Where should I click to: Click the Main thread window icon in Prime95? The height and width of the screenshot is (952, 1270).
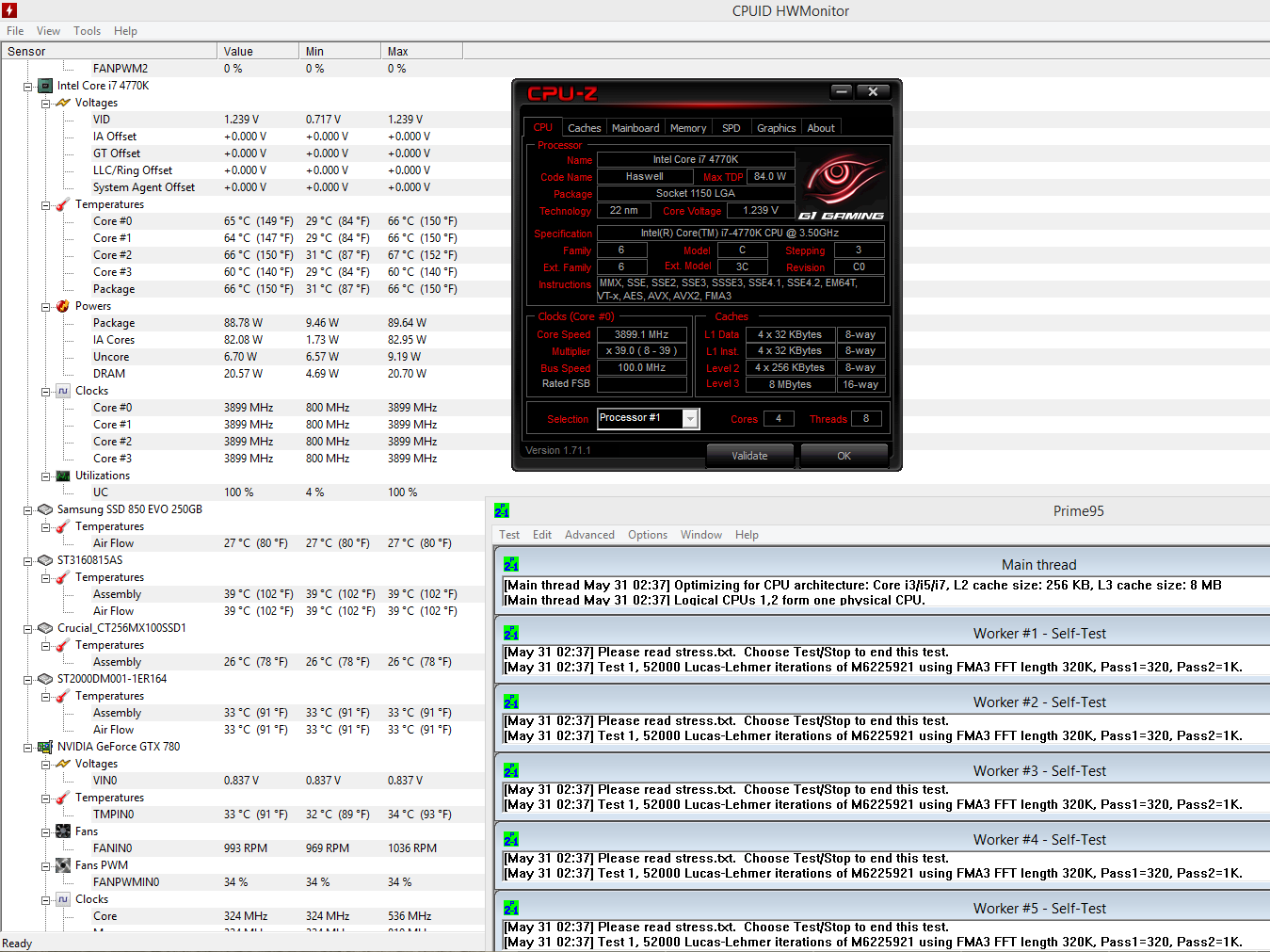[x=511, y=565]
